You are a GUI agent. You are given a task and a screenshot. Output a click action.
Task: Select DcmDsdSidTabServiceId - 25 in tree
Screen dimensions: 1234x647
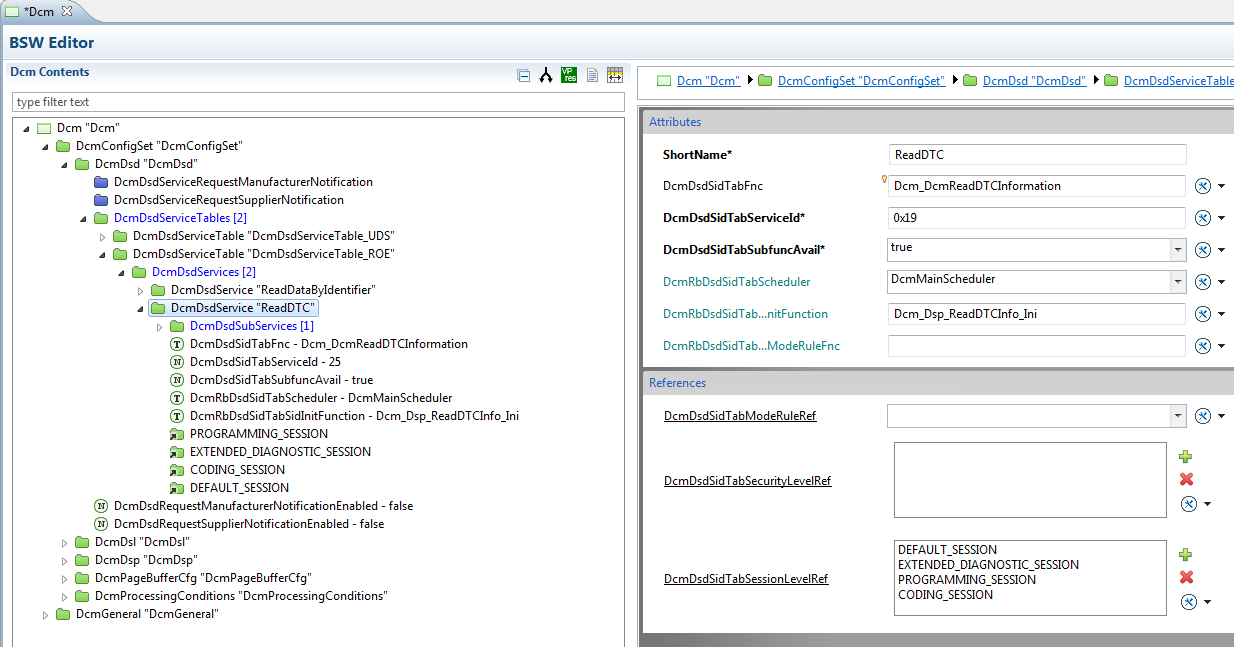(257, 362)
